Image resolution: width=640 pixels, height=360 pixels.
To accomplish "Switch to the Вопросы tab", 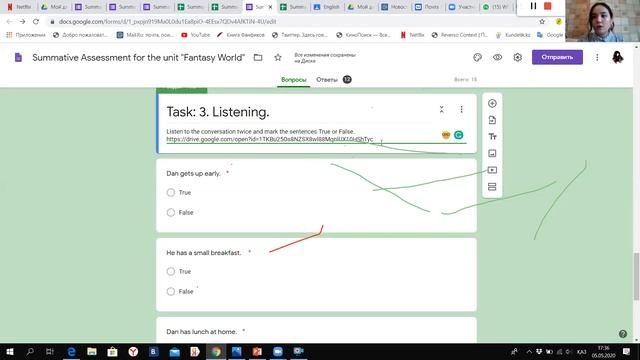I will [293, 80].
